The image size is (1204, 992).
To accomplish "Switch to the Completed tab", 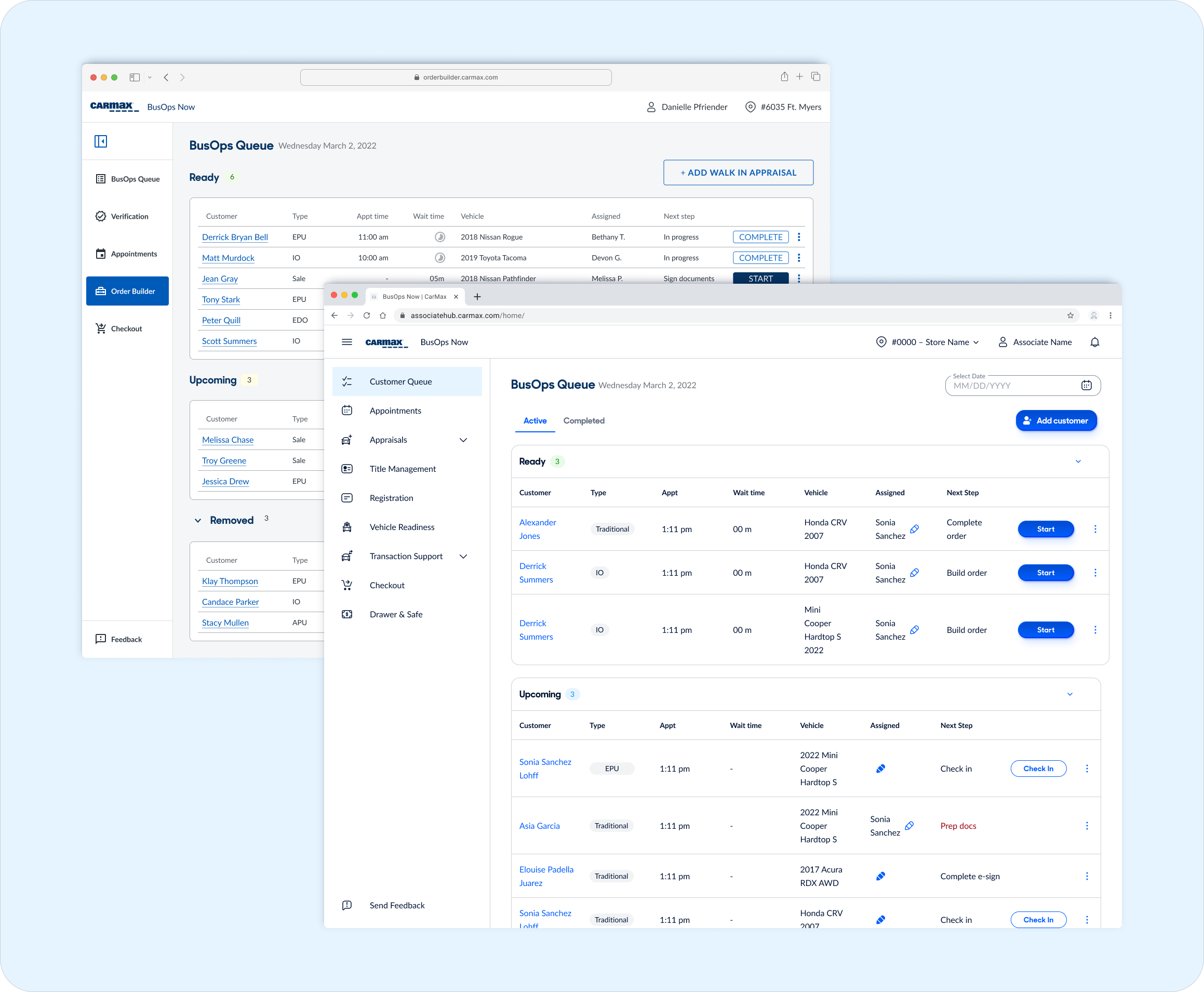I will click(x=583, y=420).
